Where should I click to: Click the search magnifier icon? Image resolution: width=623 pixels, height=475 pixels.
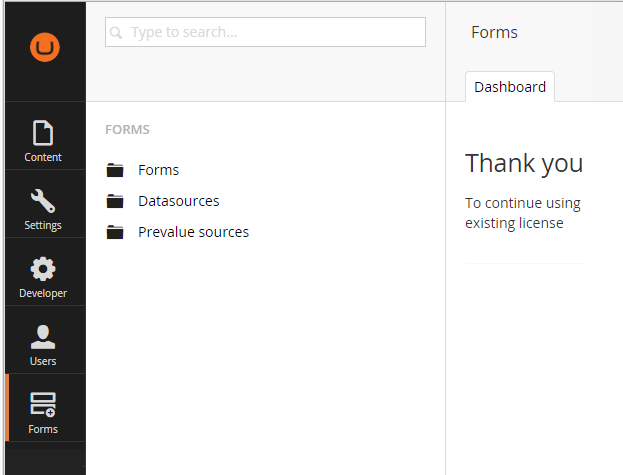click(116, 33)
